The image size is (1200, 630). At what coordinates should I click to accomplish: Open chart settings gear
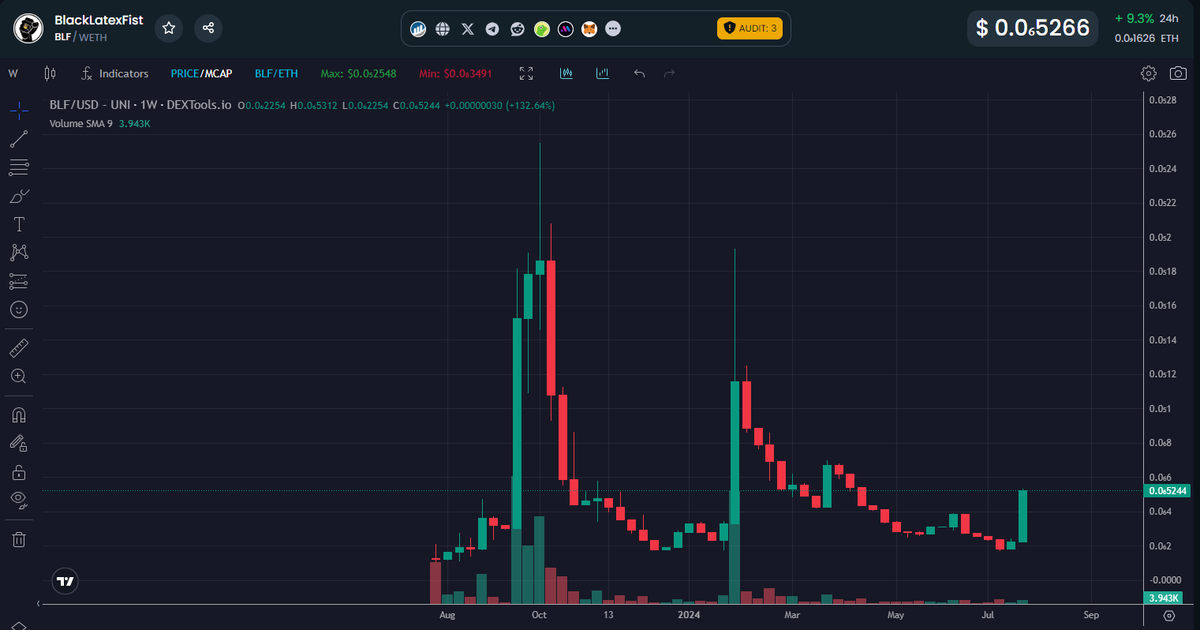[x=1149, y=73]
